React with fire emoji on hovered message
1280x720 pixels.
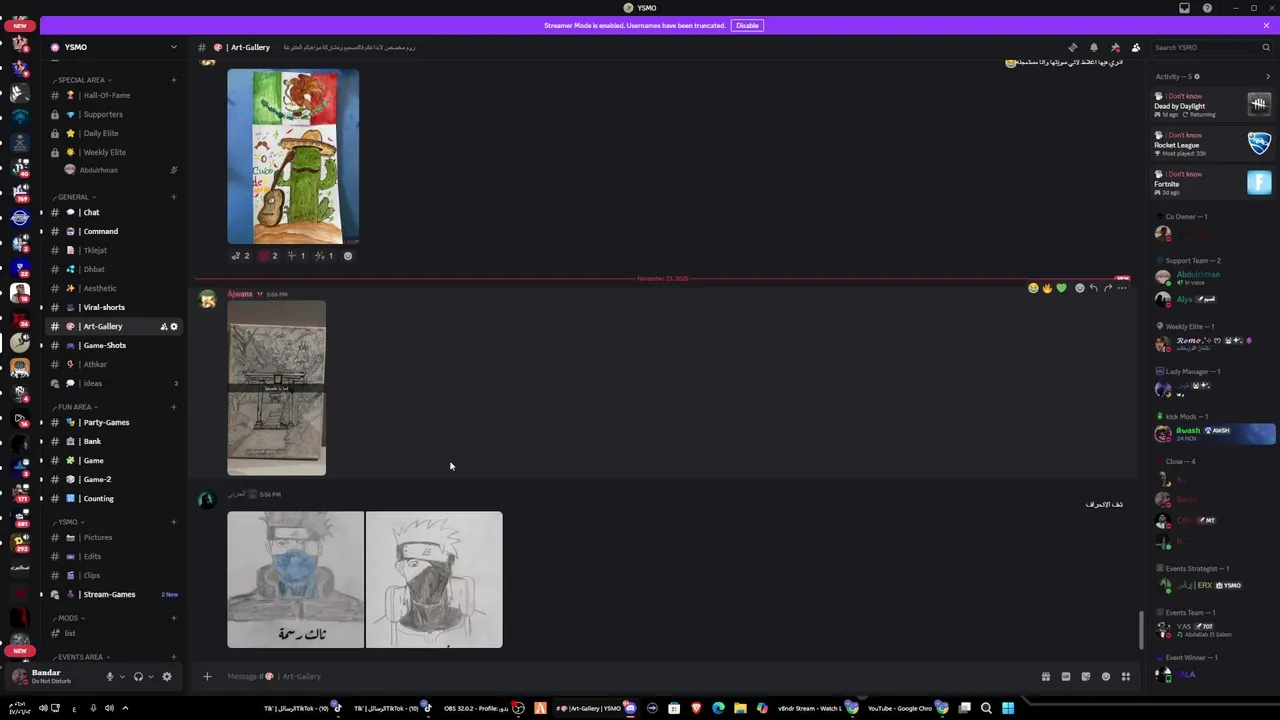(1047, 288)
